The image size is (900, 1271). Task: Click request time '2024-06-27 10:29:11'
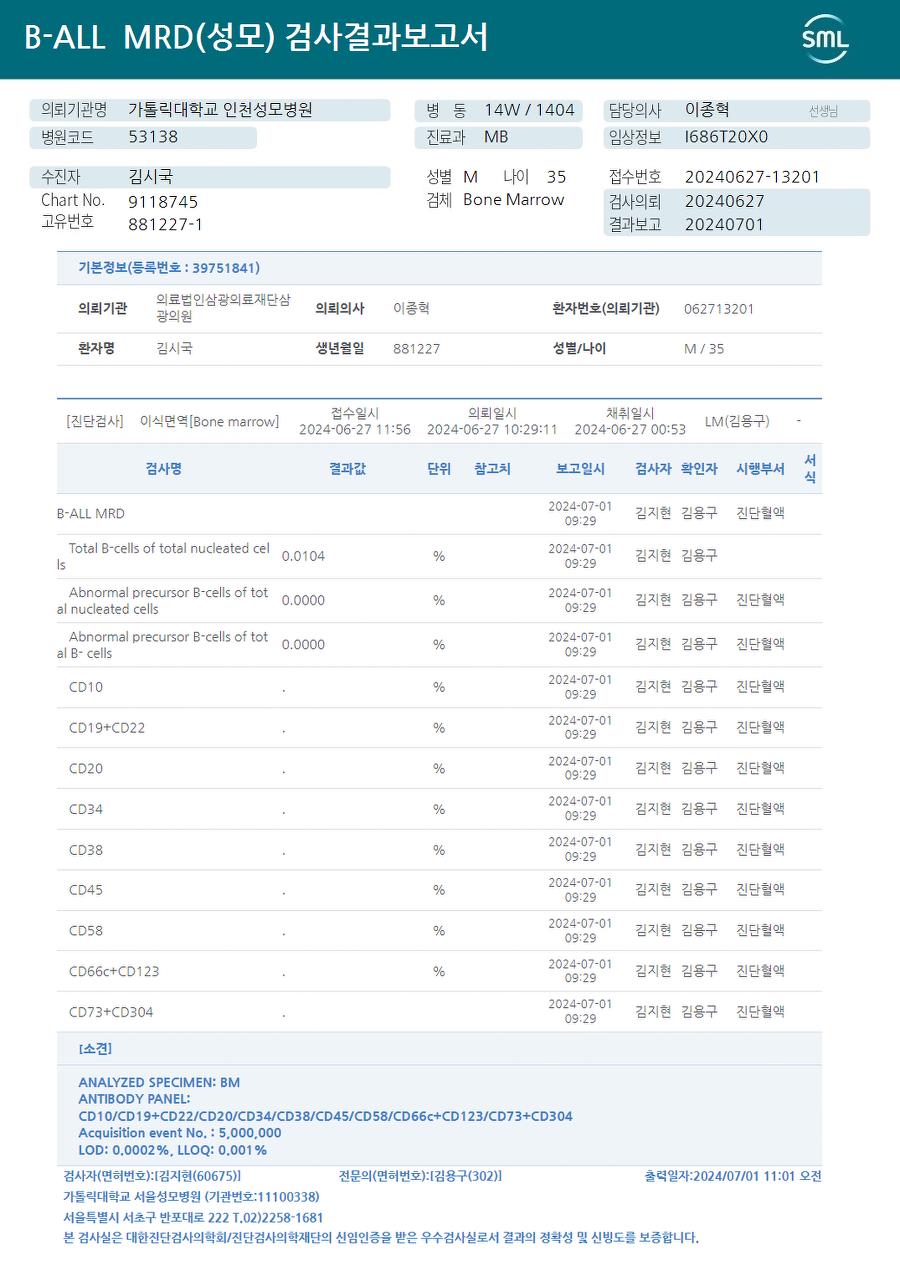point(492,430)
